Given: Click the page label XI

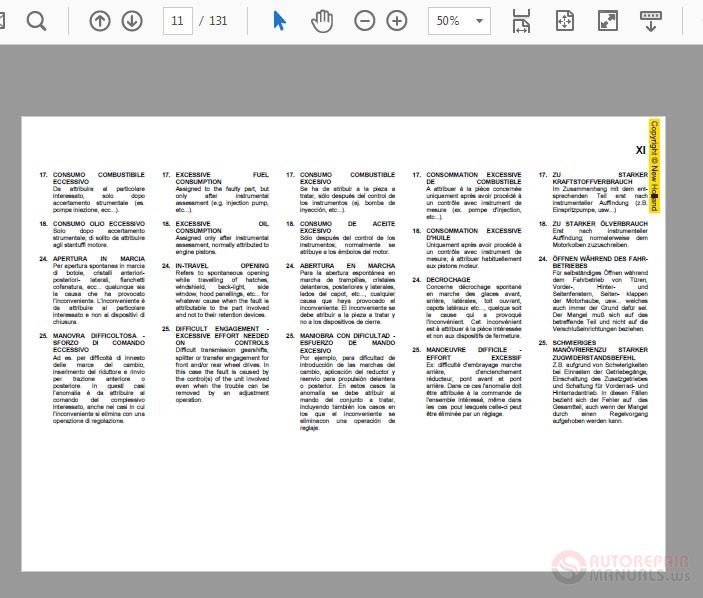Looking at the screenshot, I should pyautogui.click(x=641, y=150).
